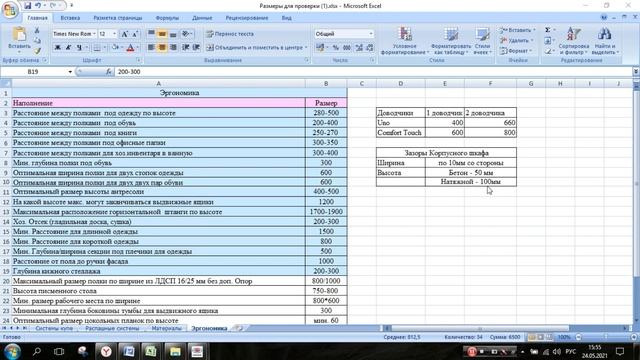
Task: Click Insert cells (Вставить) button
Action: tap(518, 30)
